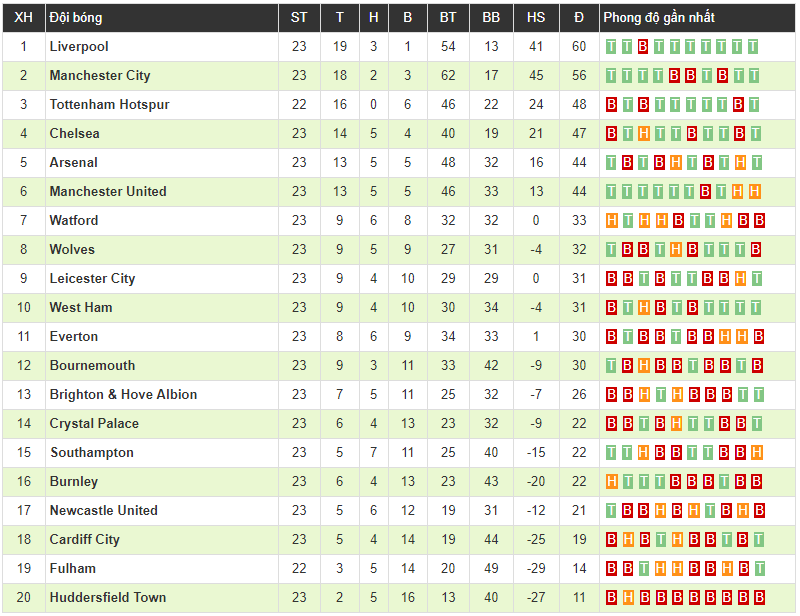Click Manchester United's red B badge
The width and height of the screenshot is (800, 616).
[x=707, y=192]
